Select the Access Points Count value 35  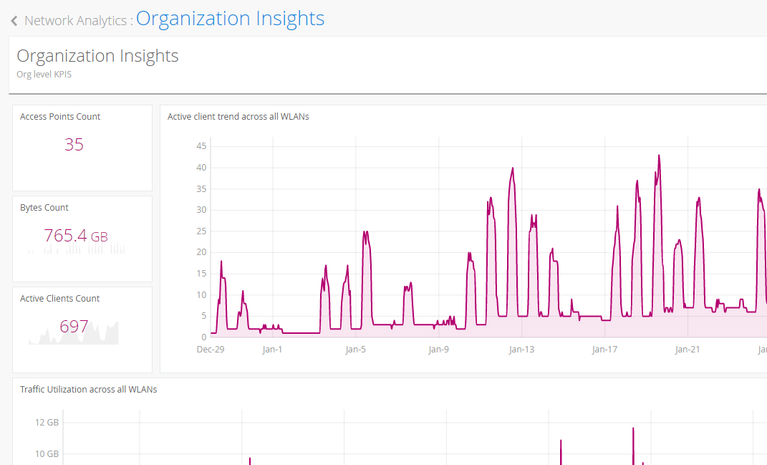[x=74, y=145]
